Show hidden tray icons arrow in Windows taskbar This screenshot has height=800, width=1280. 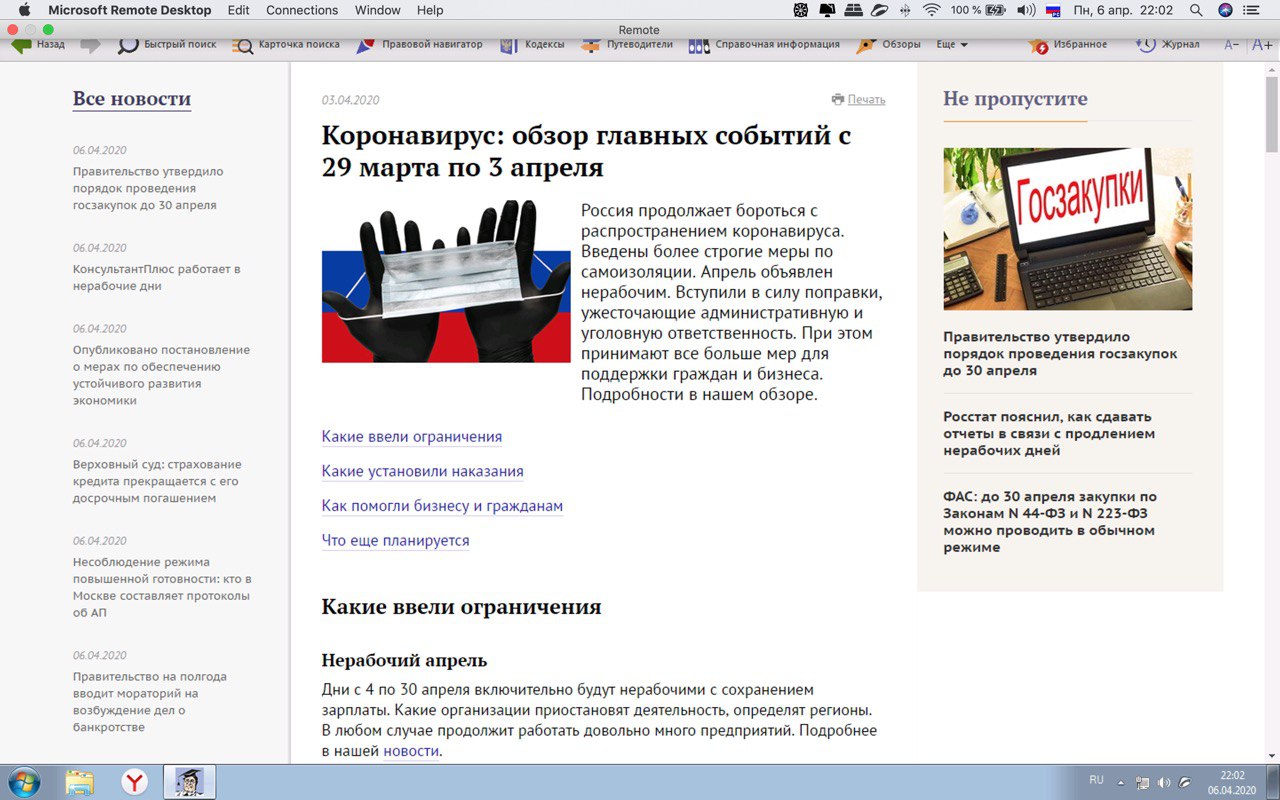[1121, 782]
